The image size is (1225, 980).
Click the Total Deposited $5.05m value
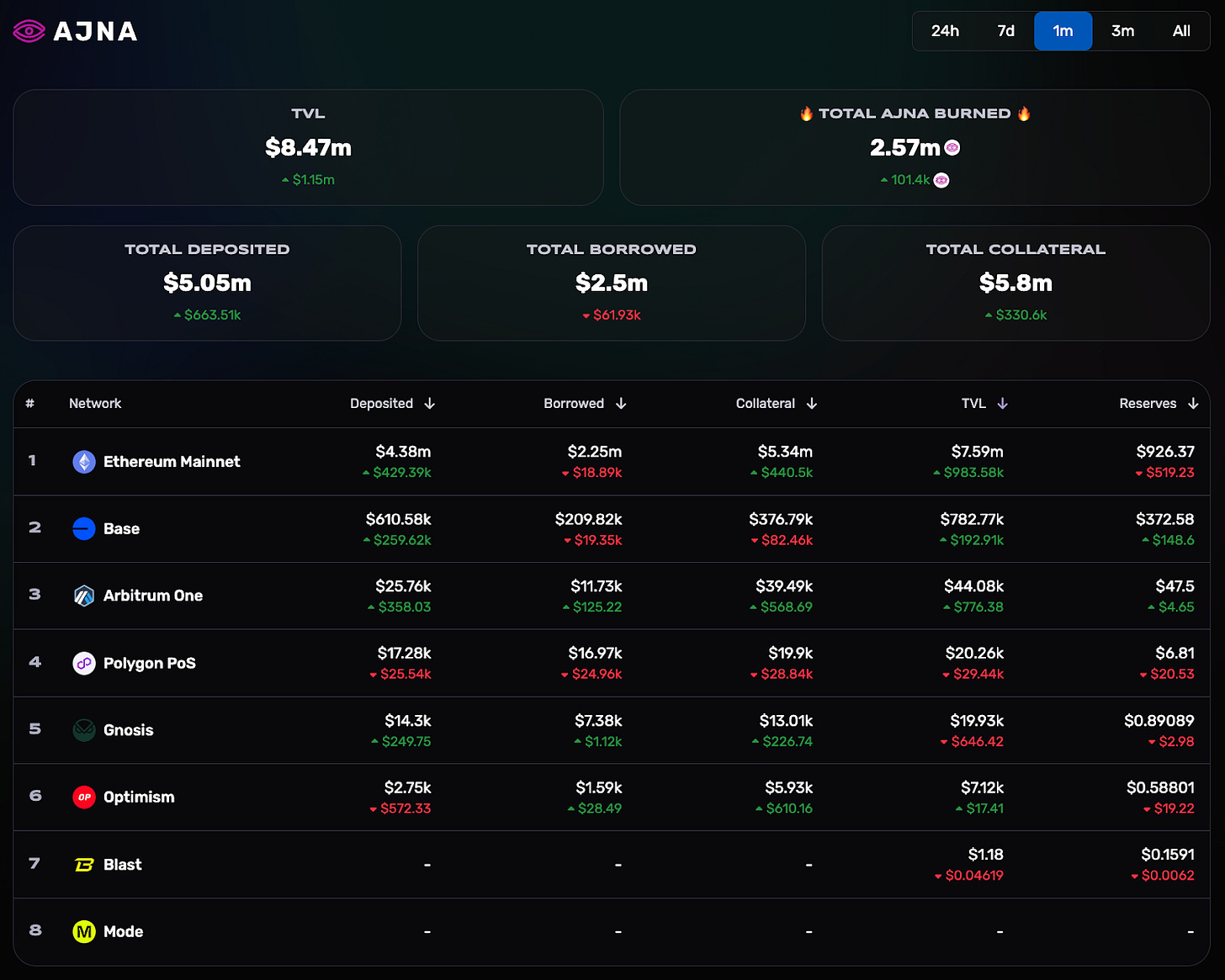pos(207,283)
